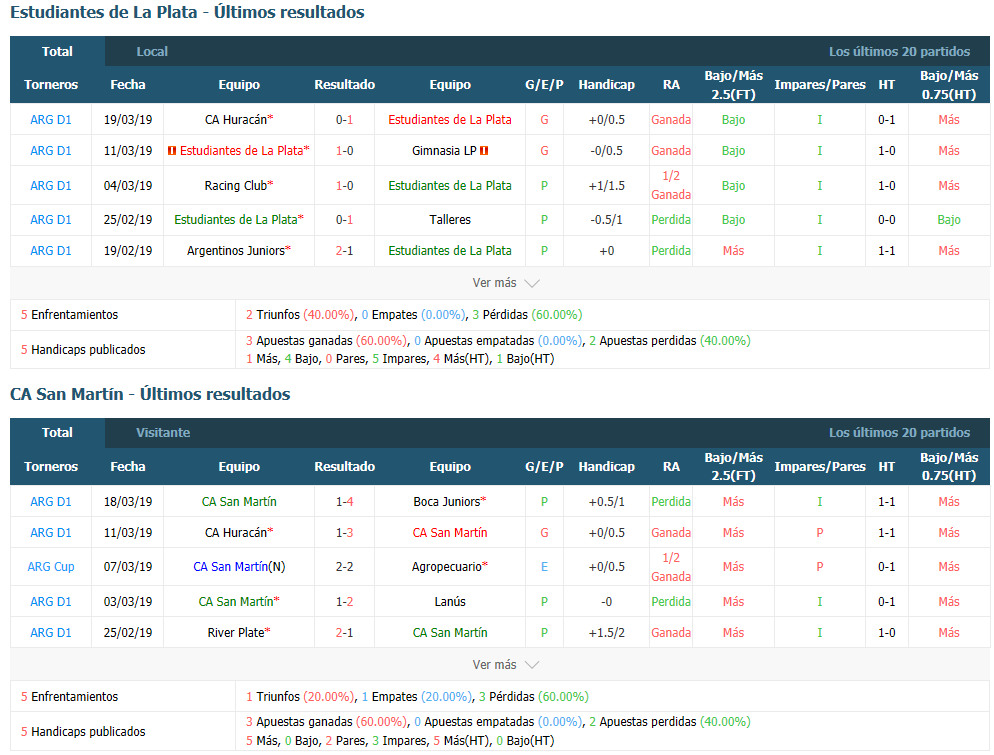The image size is (994, 755).
Task: Click 1 Empates (20.00%) summary text
Action: coord(417,697)
